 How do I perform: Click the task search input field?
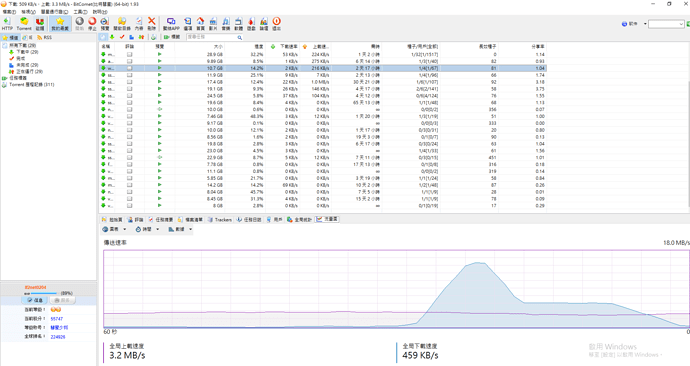(214, 37)
